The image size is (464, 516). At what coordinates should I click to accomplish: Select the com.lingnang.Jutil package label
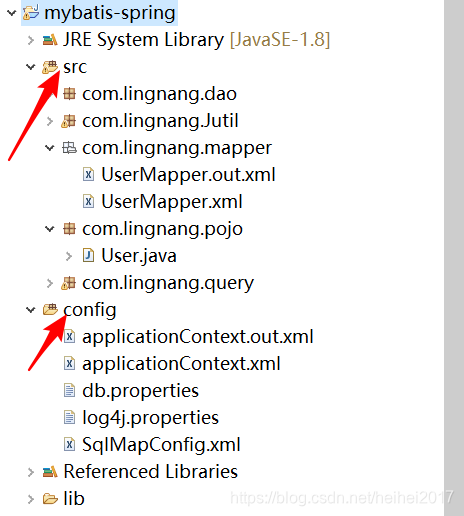click(160, 121)
